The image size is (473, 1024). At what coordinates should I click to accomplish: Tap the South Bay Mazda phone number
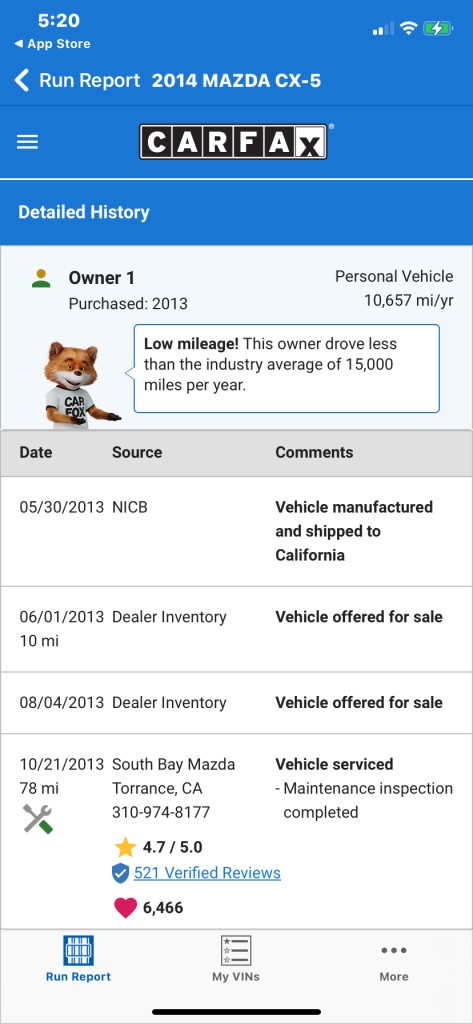[161, 812]
